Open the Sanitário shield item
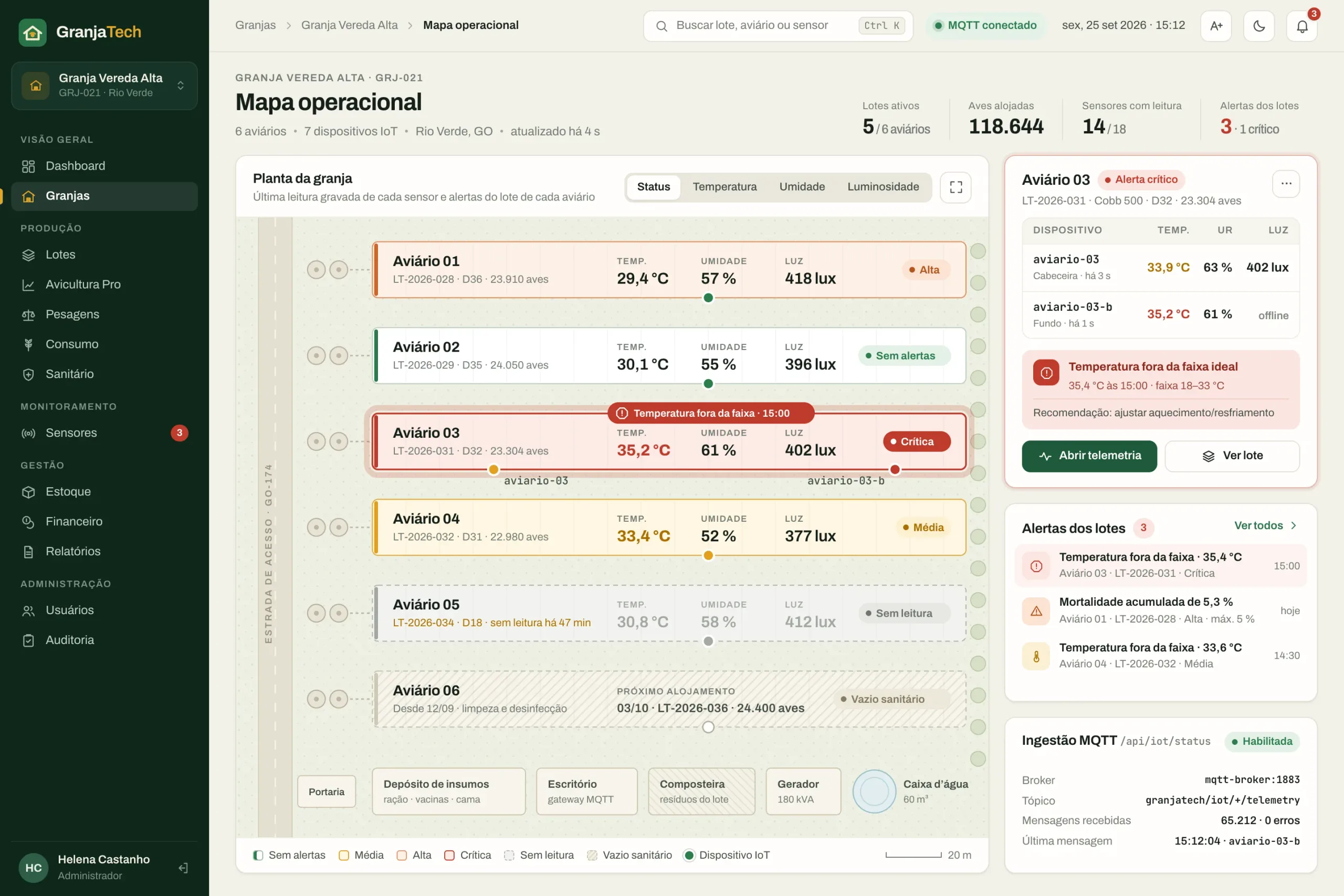The image size is (1344, 896). [x=104, y=374]
